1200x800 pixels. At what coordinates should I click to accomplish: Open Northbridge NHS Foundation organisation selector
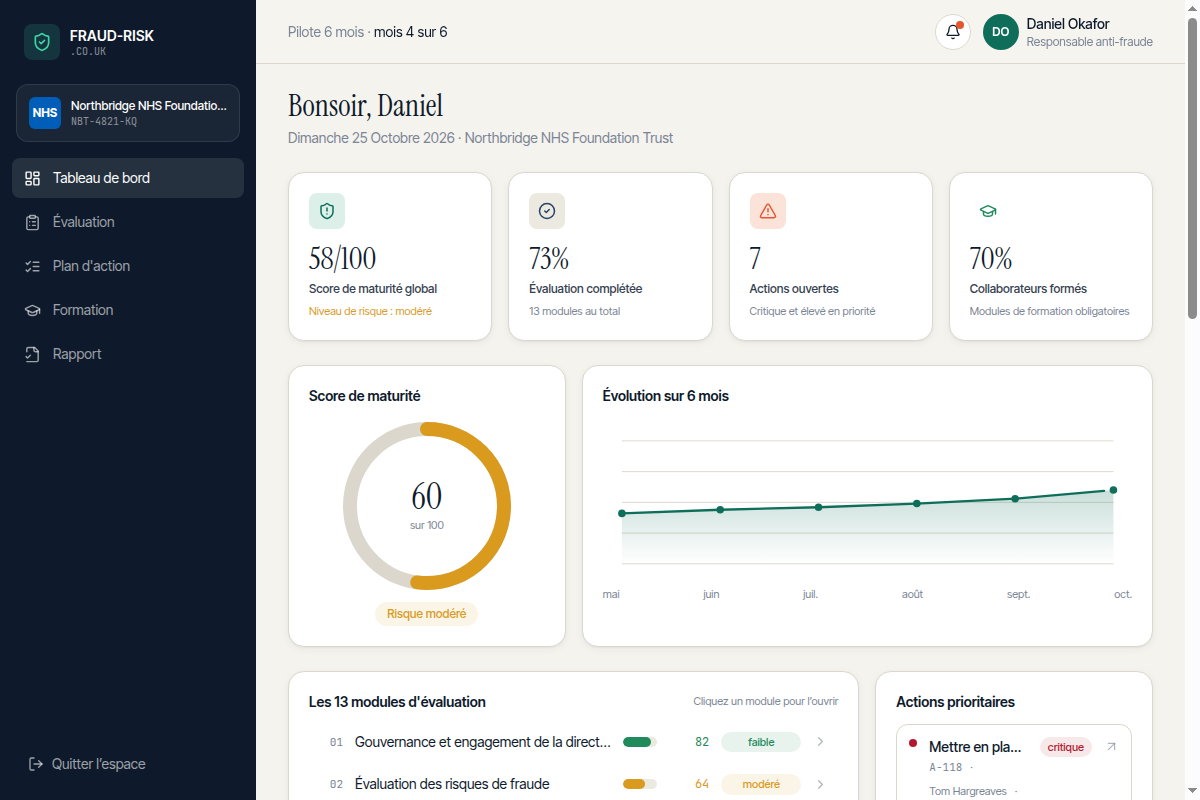coord(128,113)
